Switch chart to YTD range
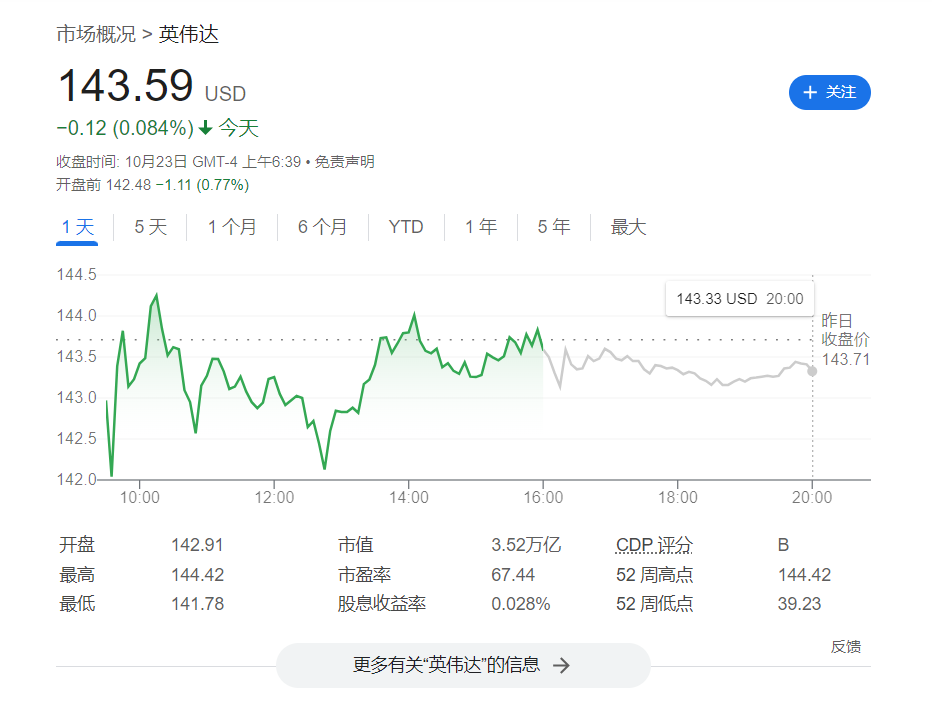 coord(406,227)
